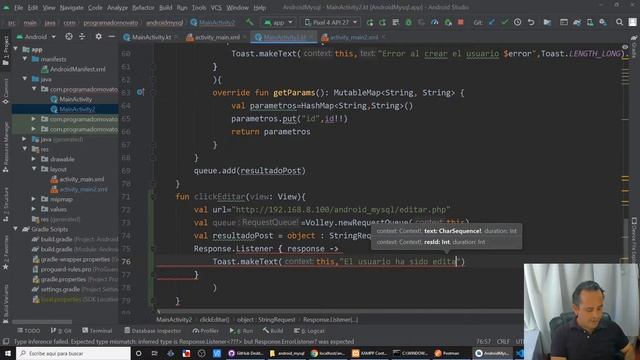
Task: Open the Logcat tool window
Action: click(x=309, y=331)
